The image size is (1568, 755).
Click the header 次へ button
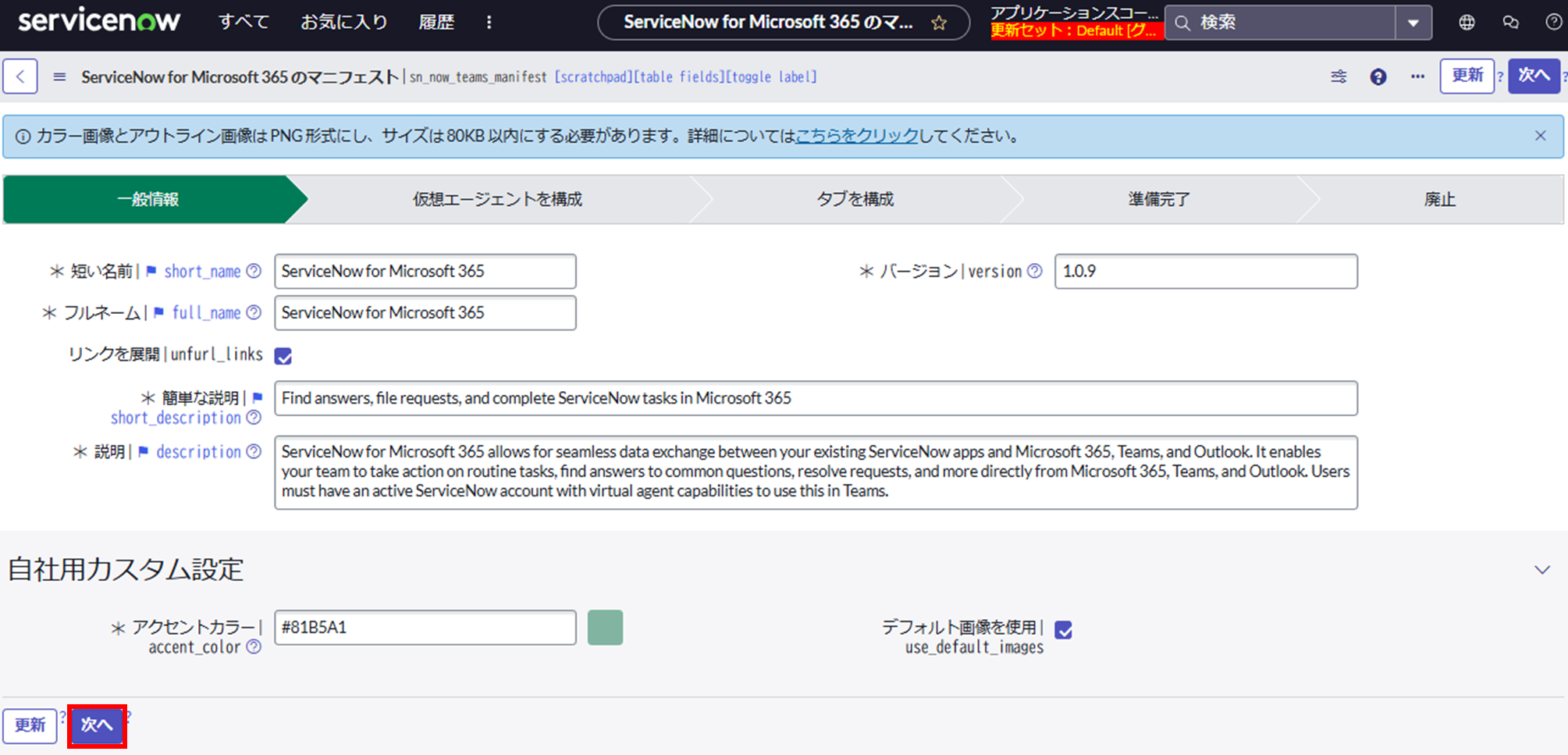pos(1534,76)
